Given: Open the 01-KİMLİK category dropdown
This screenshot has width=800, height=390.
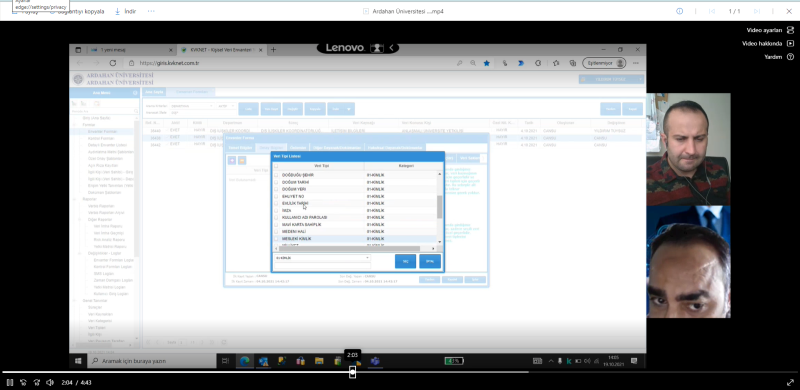Looking at the screenshot, I should tap(322, 258).
